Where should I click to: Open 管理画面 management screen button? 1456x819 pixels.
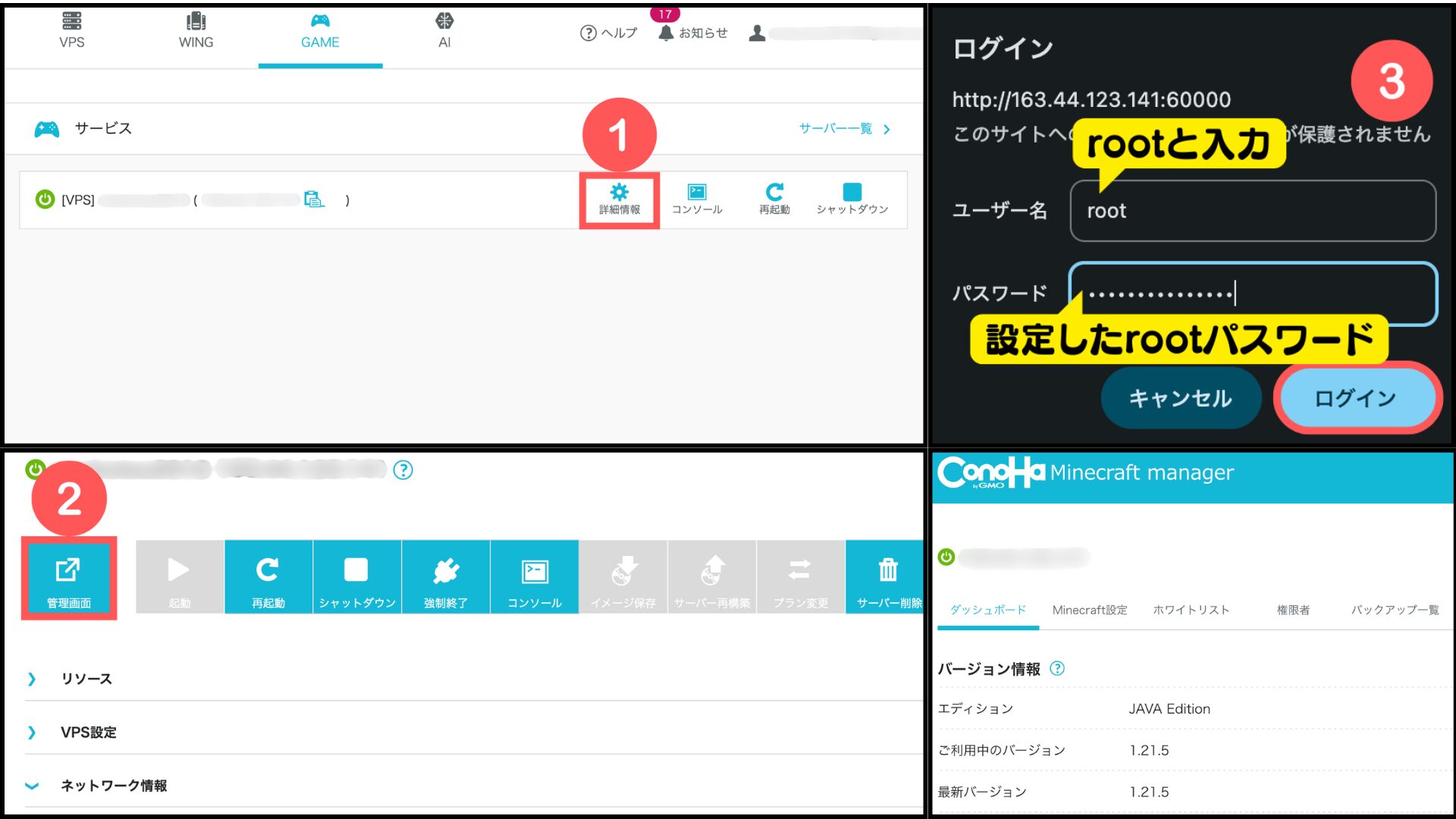tap(69, 578)
